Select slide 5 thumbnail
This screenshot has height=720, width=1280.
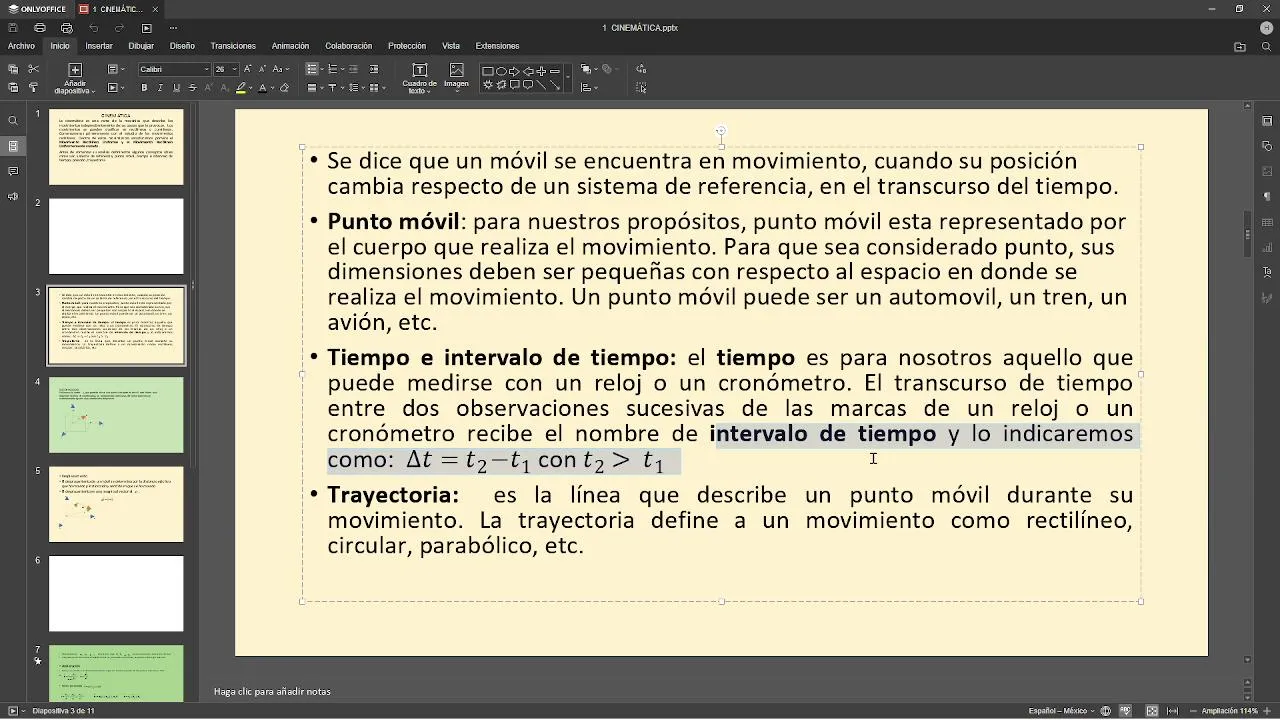pos(116,504)
